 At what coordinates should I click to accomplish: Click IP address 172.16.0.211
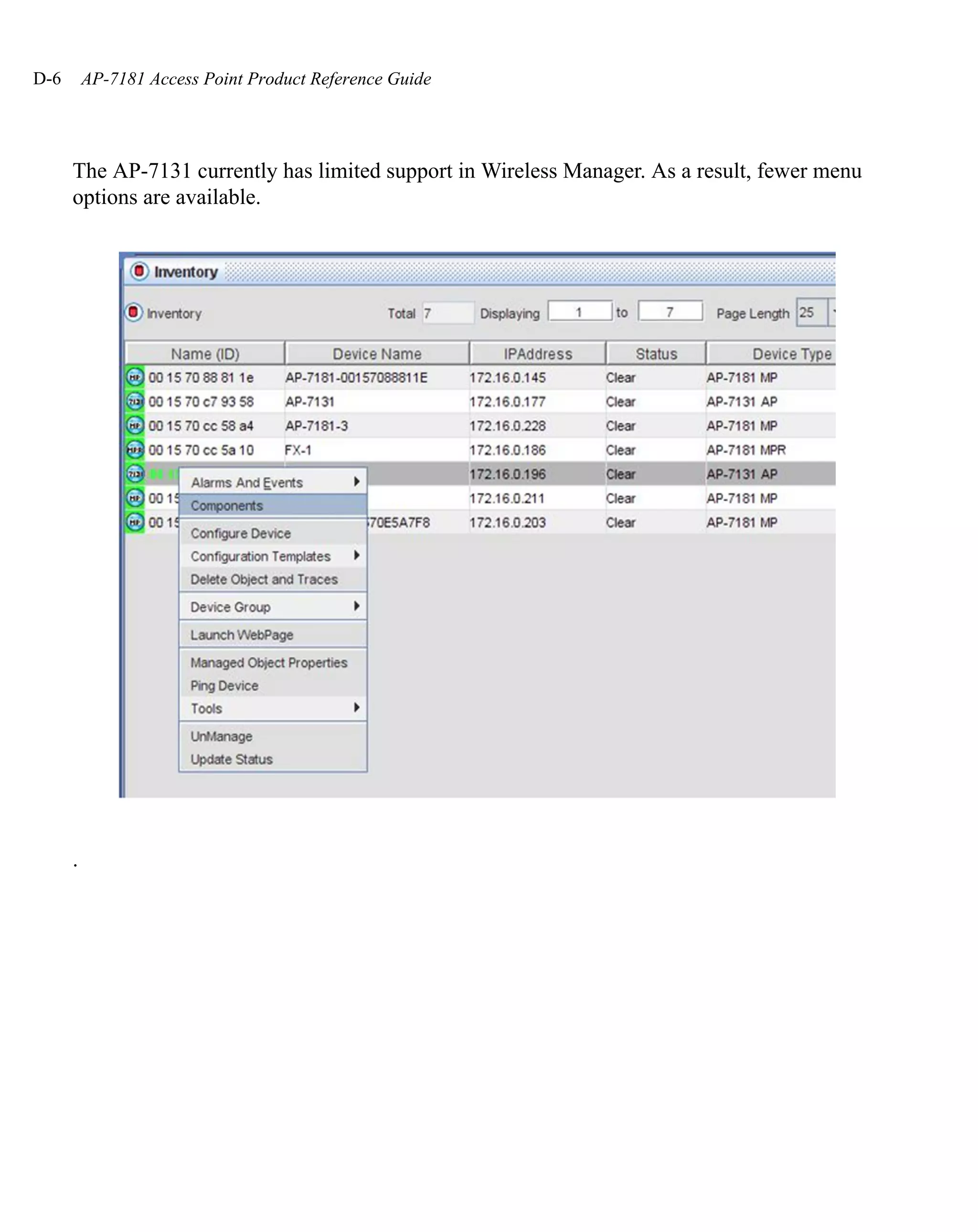tap(507, 498)
